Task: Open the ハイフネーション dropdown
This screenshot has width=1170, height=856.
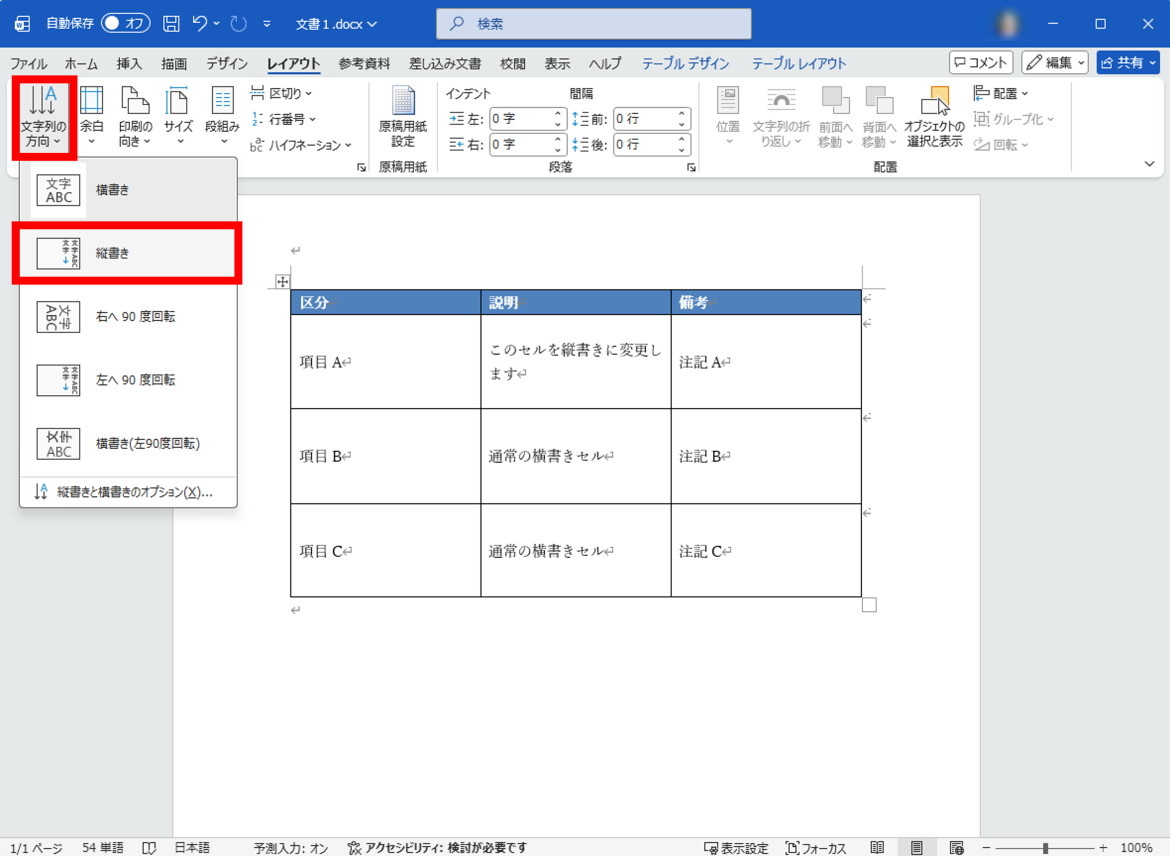Action: [301, 145]
